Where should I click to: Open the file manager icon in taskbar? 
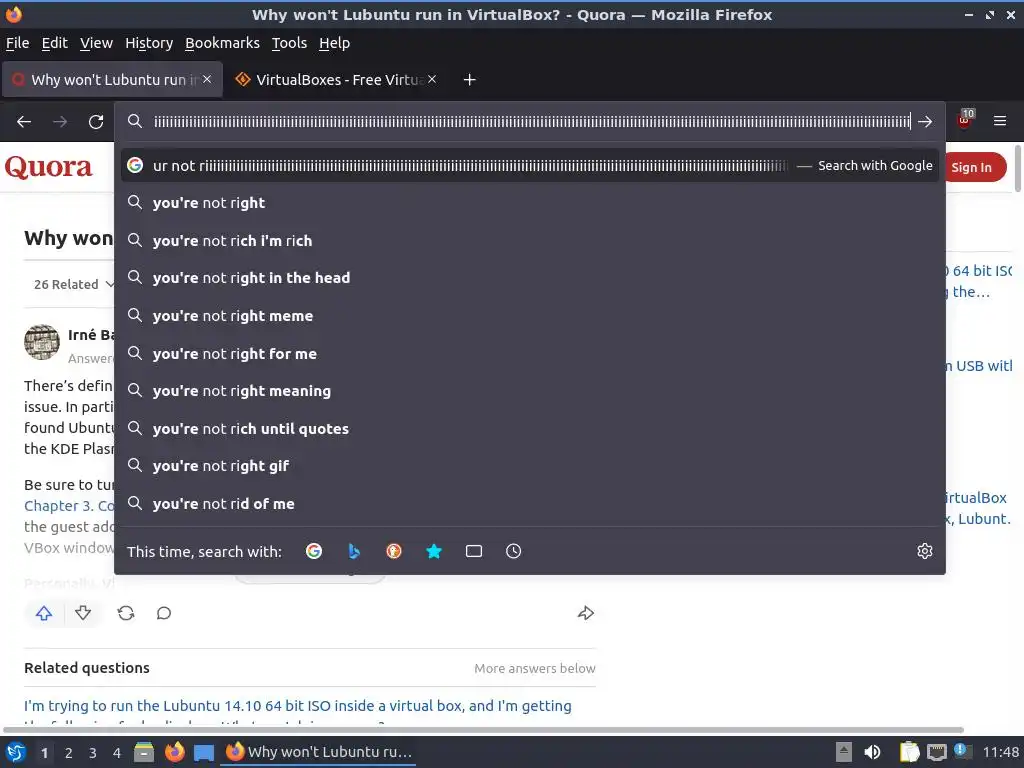(144, 752)
